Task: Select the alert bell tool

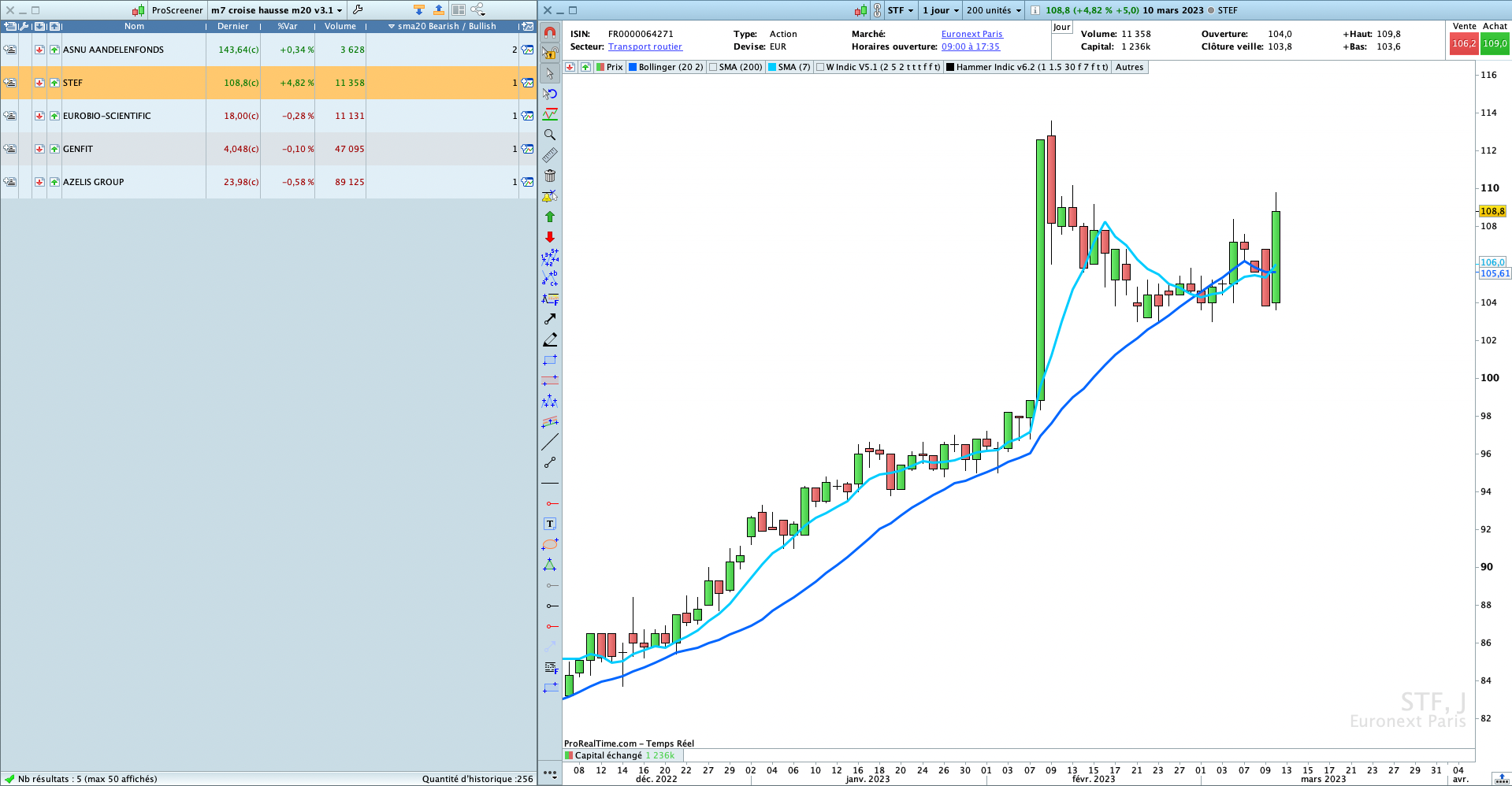Action: 550,196
